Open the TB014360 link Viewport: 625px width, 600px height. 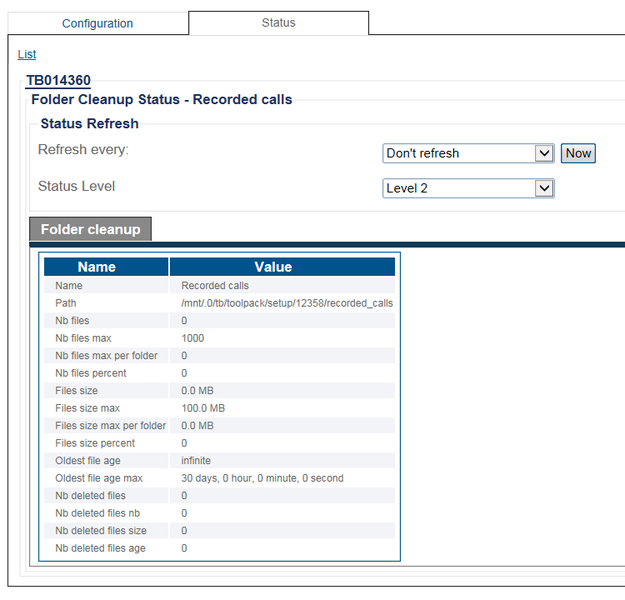59,80
